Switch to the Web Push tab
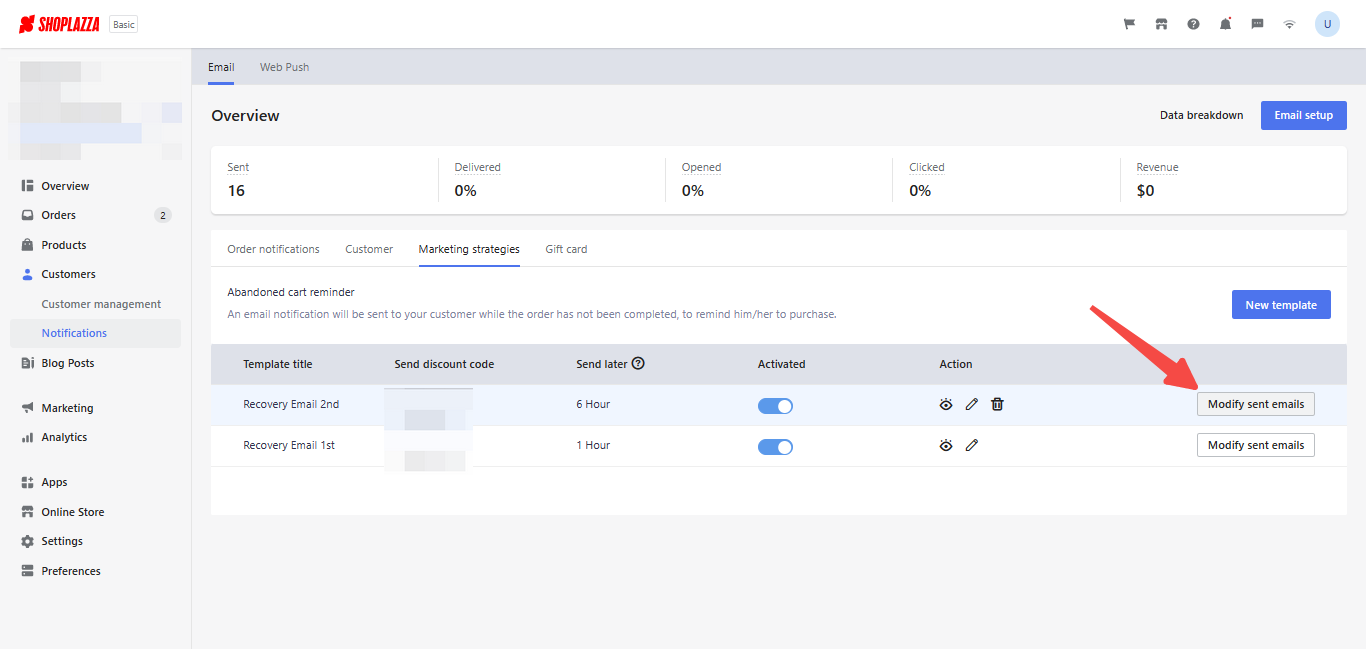Screen dimensions: 1366x649 (285, 67)
